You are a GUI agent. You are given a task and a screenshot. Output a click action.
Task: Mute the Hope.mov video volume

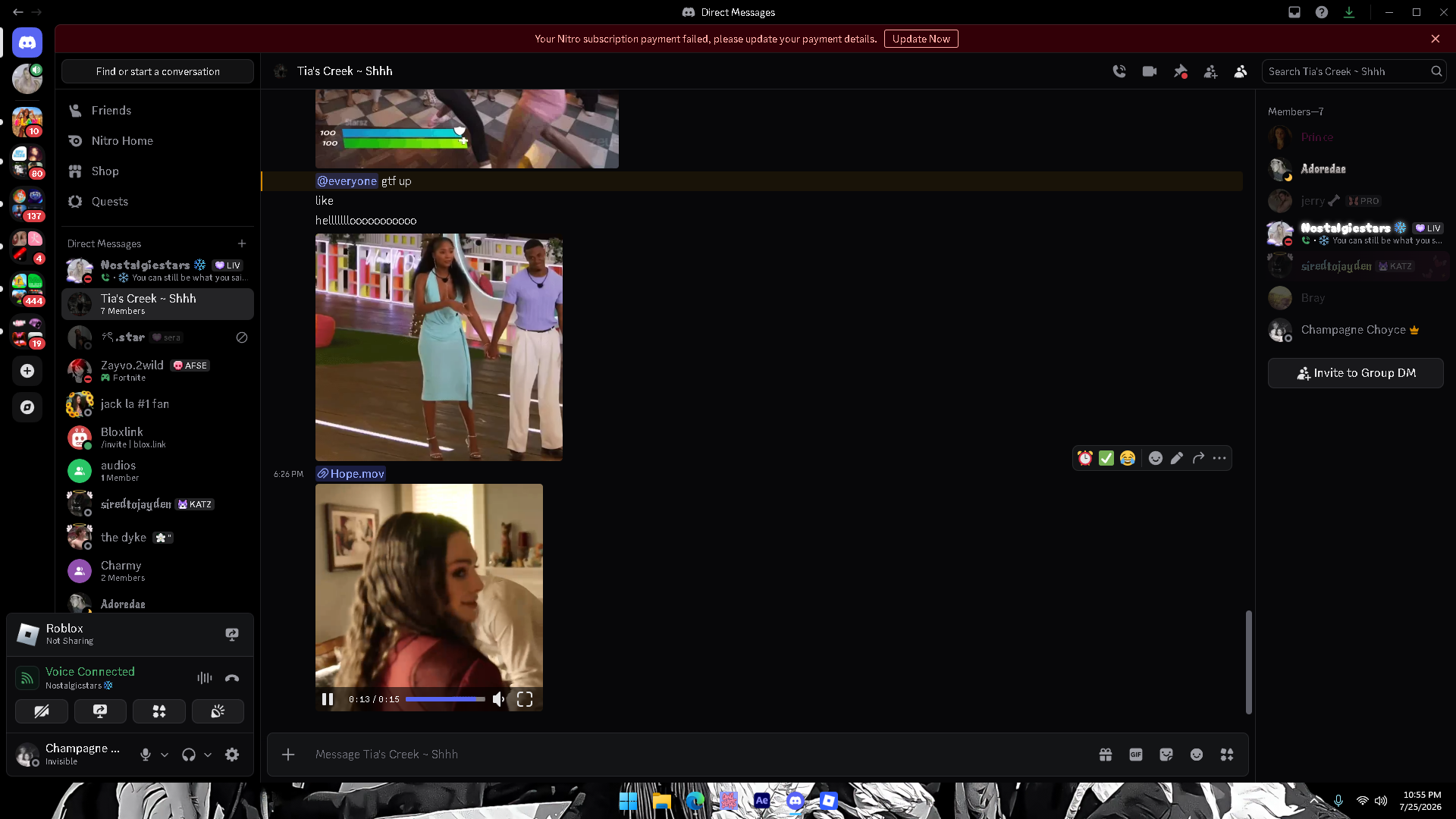(x=498, y=699)
